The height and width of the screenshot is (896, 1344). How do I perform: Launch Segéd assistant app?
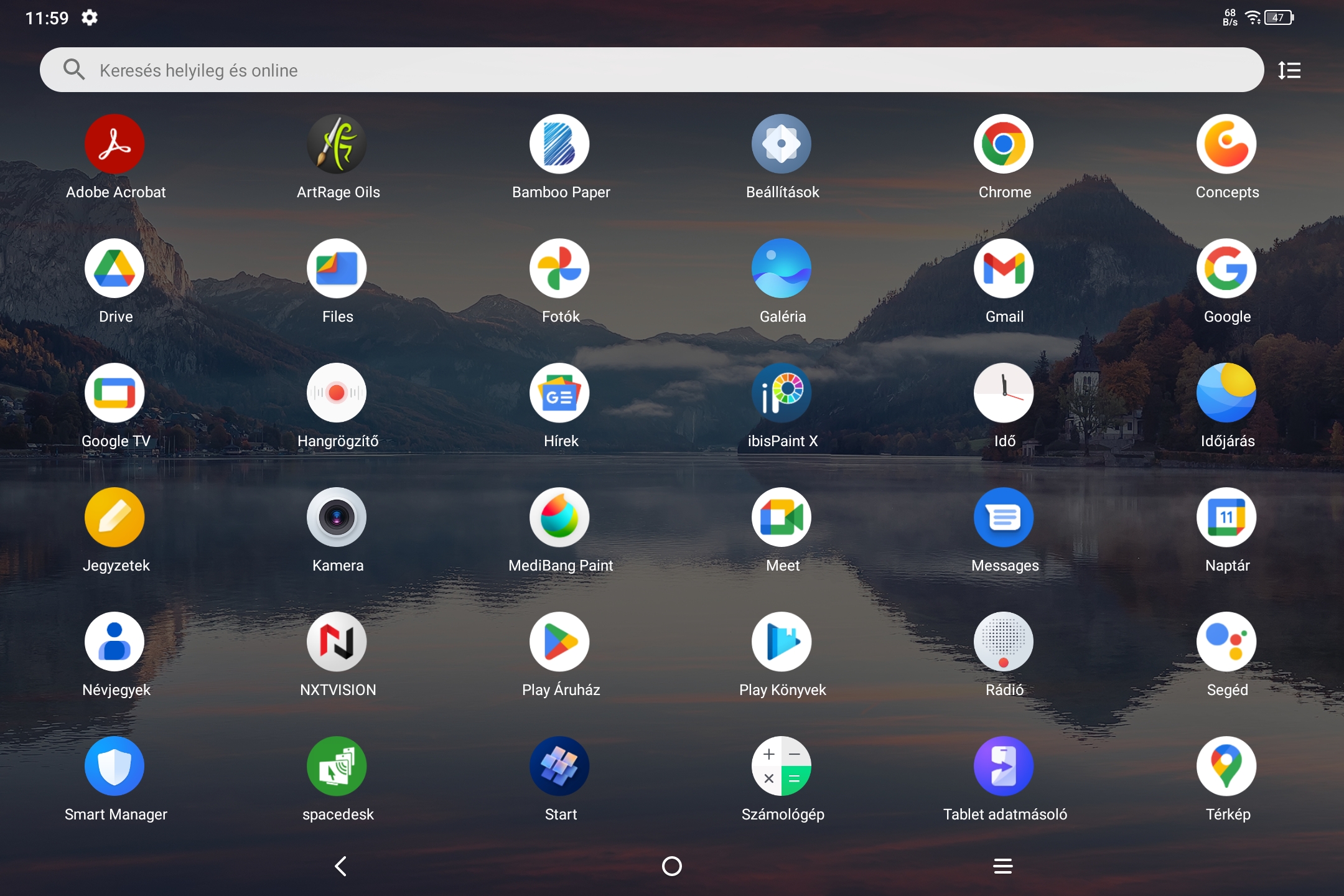(x=1226, y=642)
